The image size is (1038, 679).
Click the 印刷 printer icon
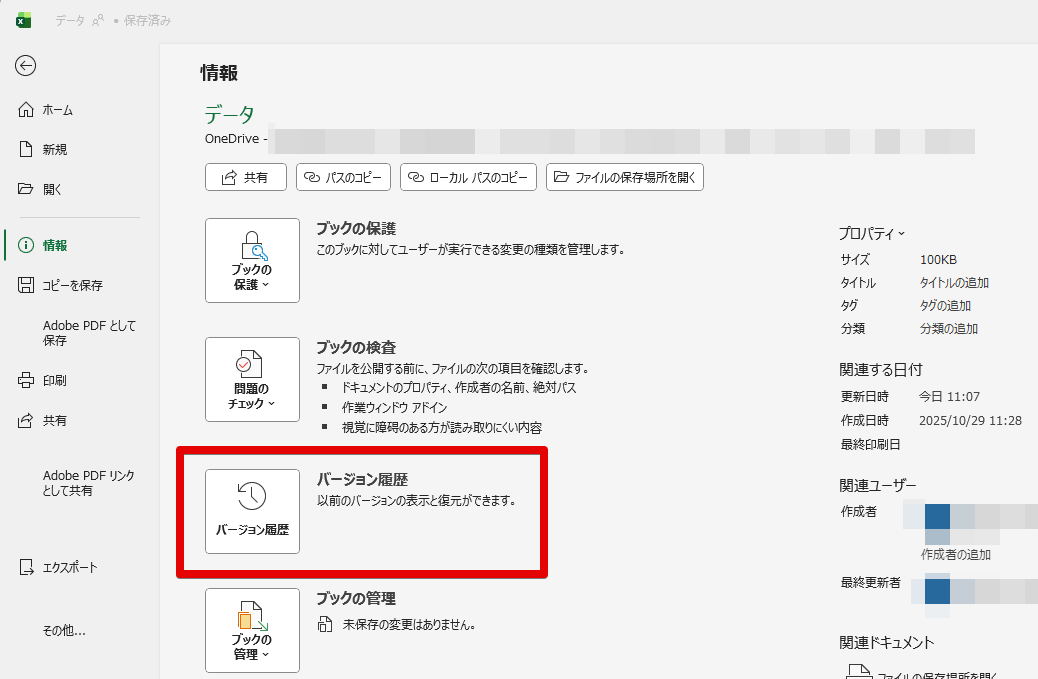tap(27, 381)
